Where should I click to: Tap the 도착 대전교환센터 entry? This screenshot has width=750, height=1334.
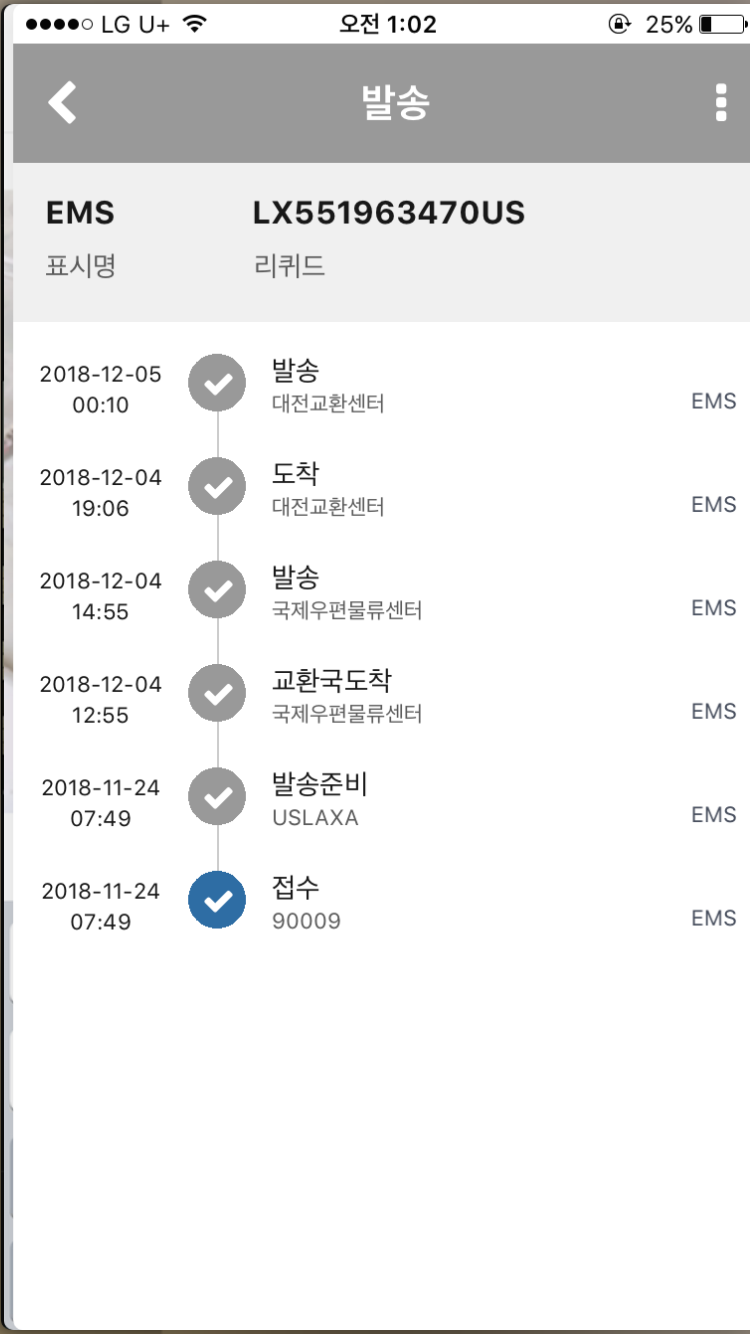328,489
